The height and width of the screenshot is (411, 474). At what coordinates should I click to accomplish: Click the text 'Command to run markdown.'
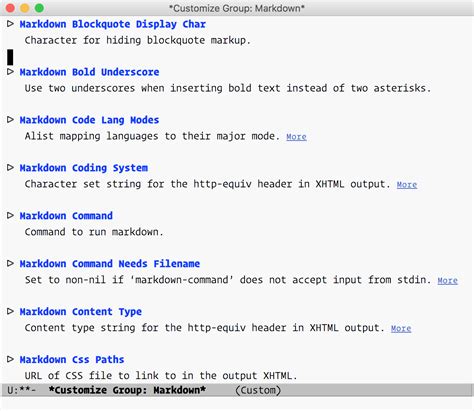pos(94,232)
